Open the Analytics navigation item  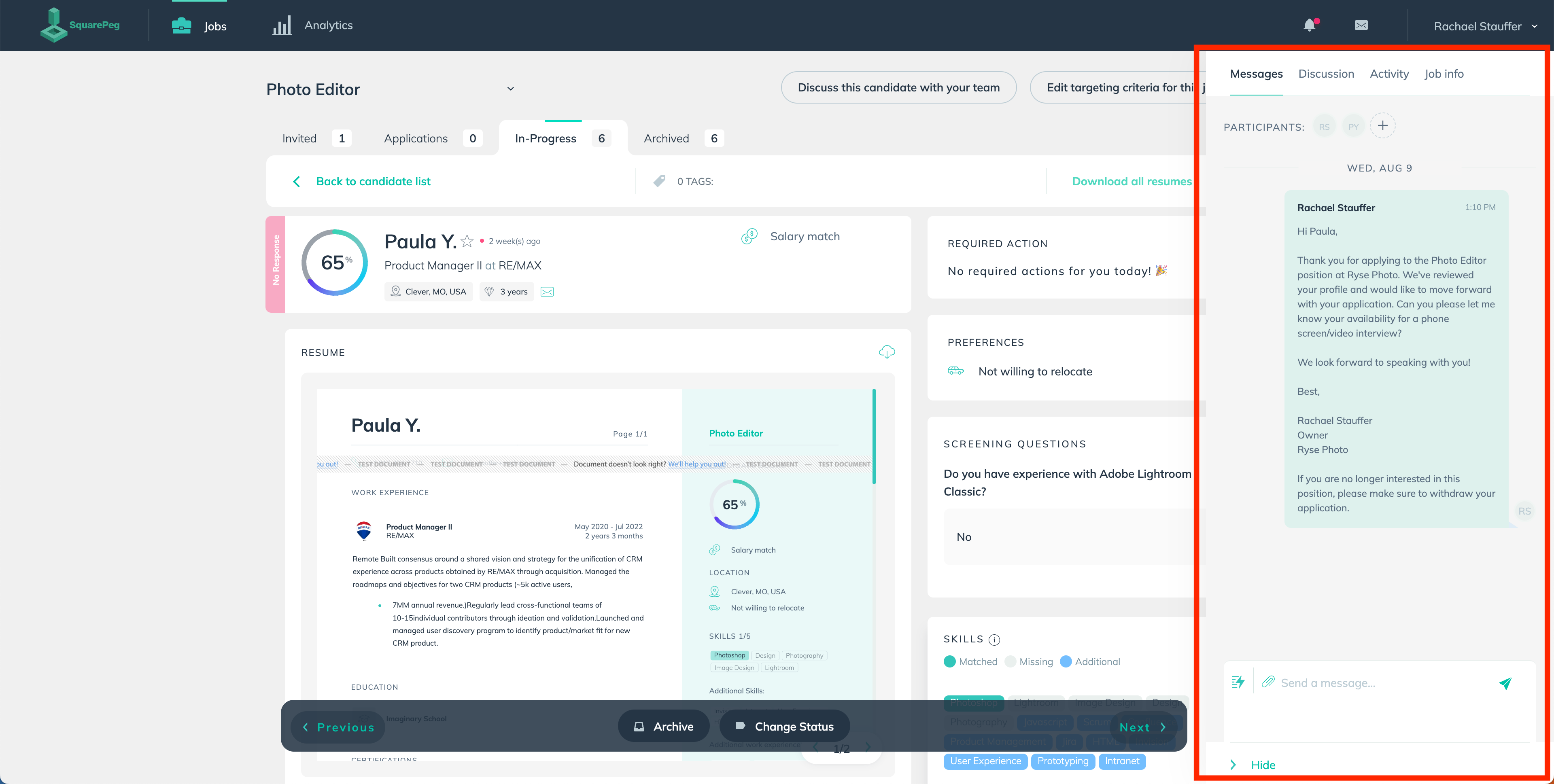coord(312,25)
